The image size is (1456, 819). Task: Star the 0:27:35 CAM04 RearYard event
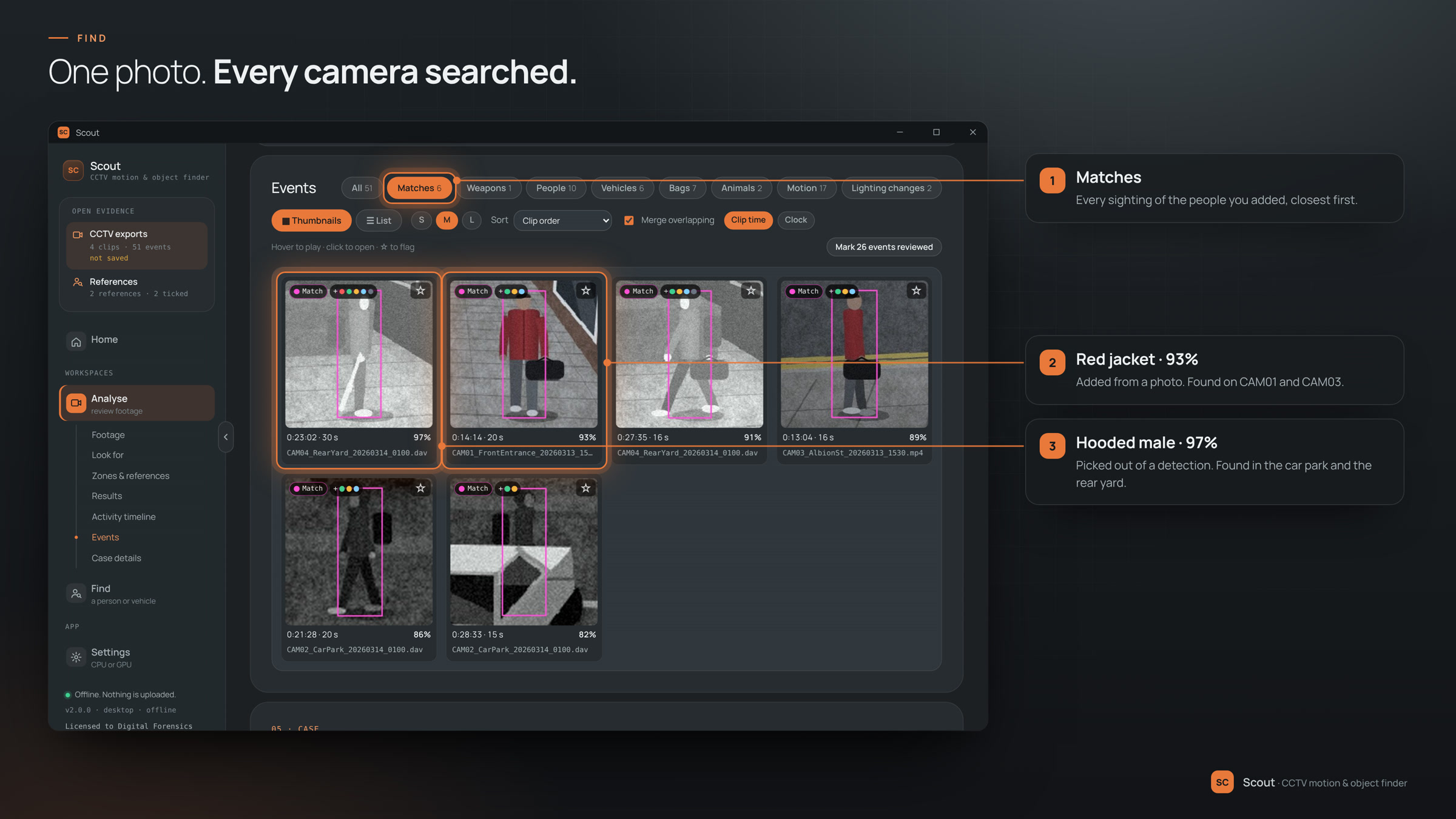(751, 291)
